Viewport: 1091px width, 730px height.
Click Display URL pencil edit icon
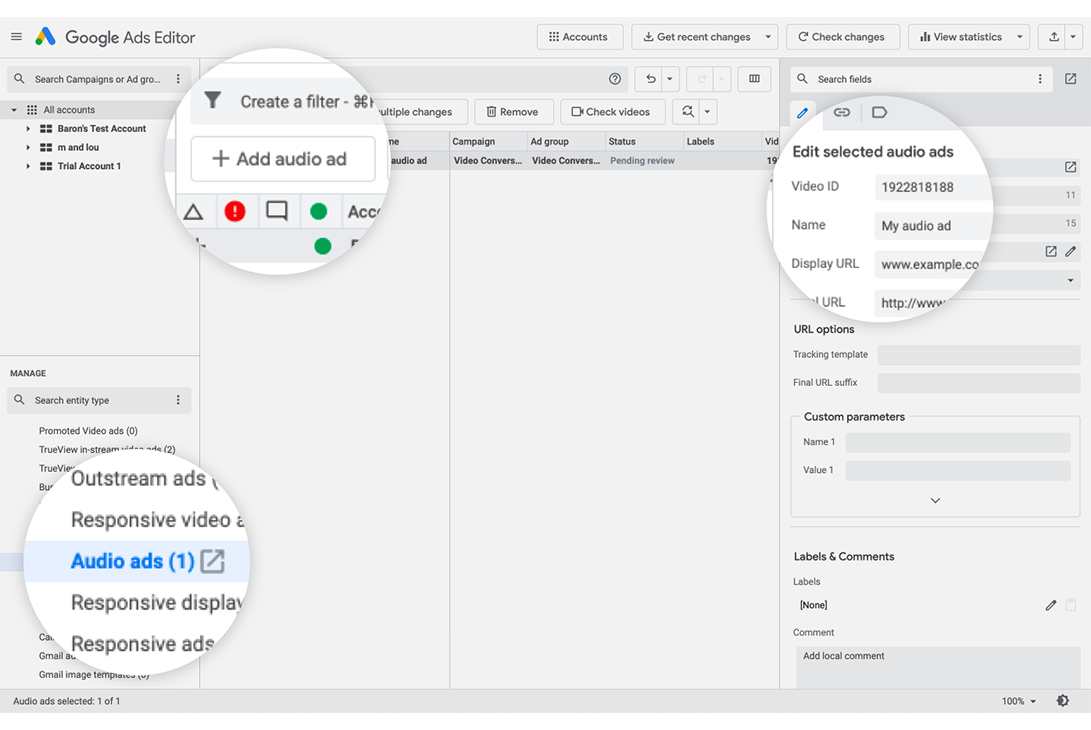pos(1071,251)
